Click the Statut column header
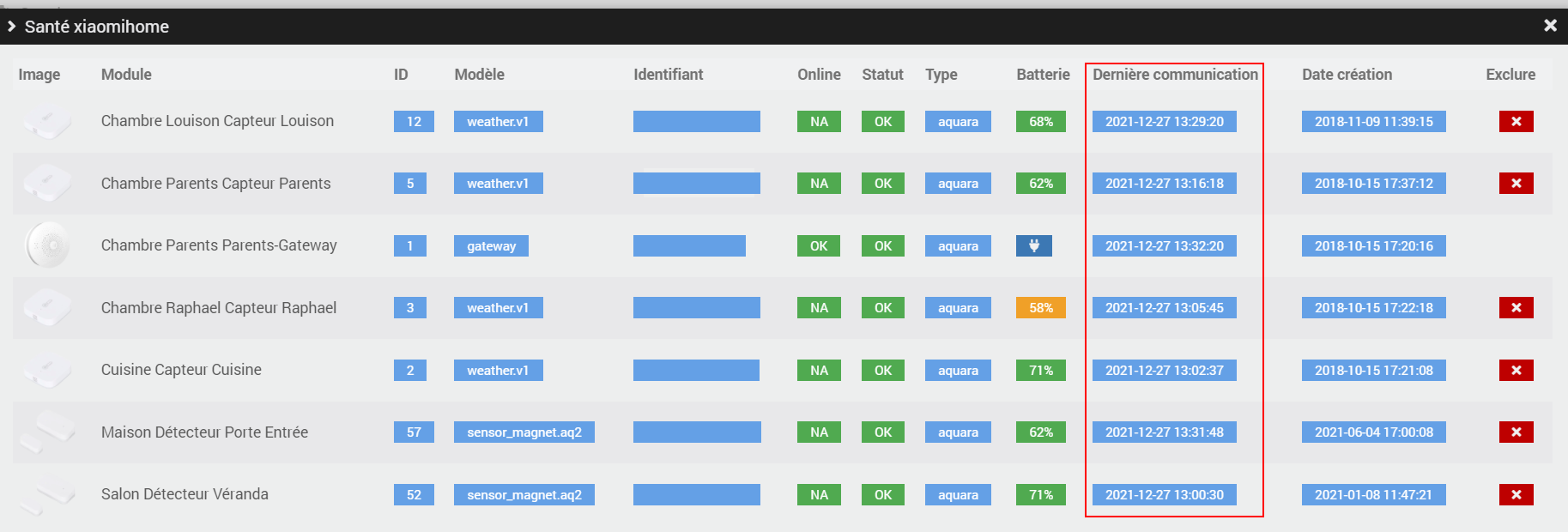 point(882,75)
